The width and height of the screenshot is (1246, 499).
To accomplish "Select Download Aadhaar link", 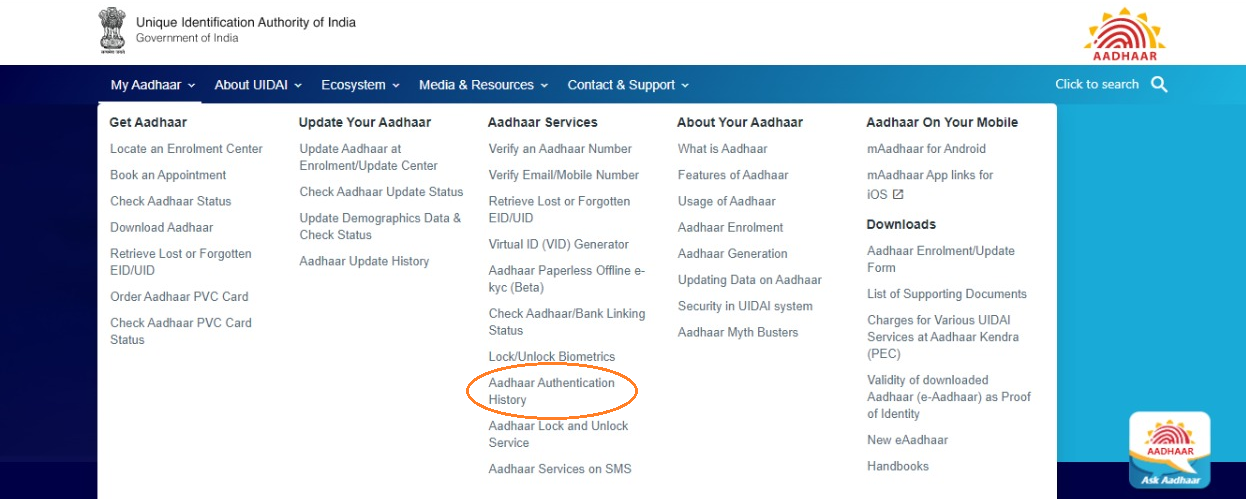I will pyautogui.click(x=161, y=227).
